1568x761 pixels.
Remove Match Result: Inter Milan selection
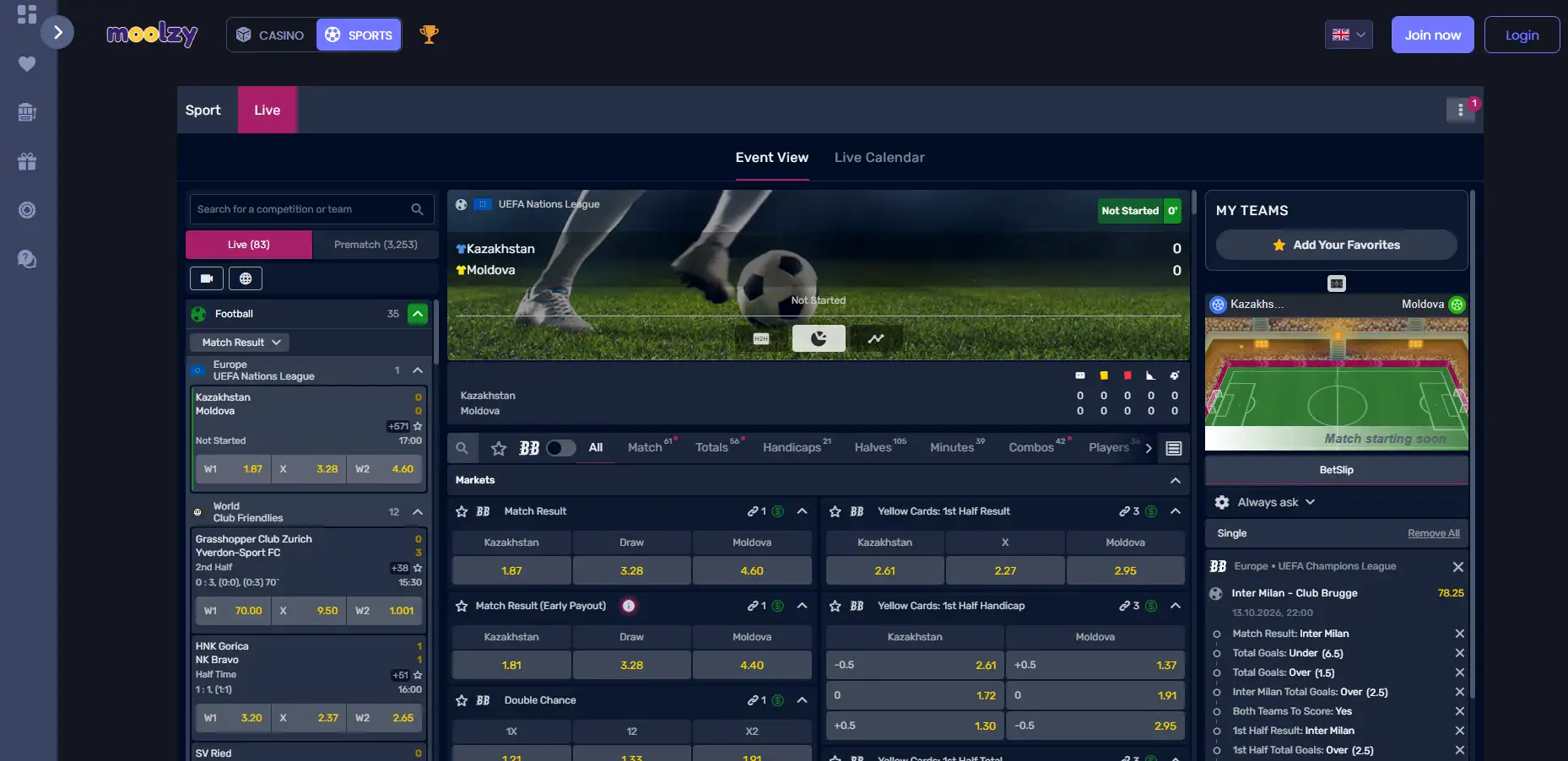[1460, 634]
